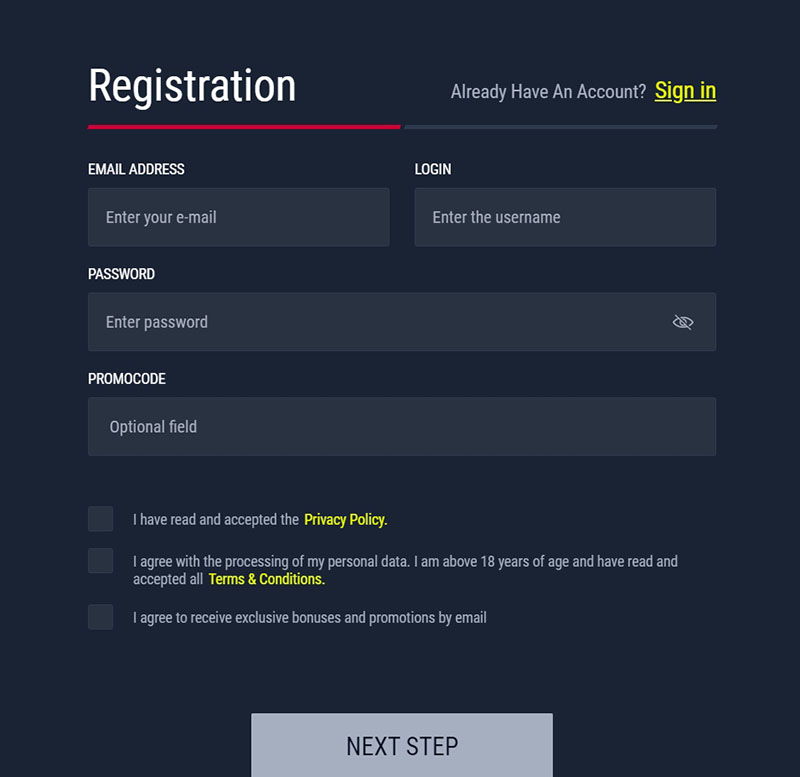Viewport: 800px width, 777px height.
Task: Toggle password visibility with the eye icon
Action: coord(683,322)
